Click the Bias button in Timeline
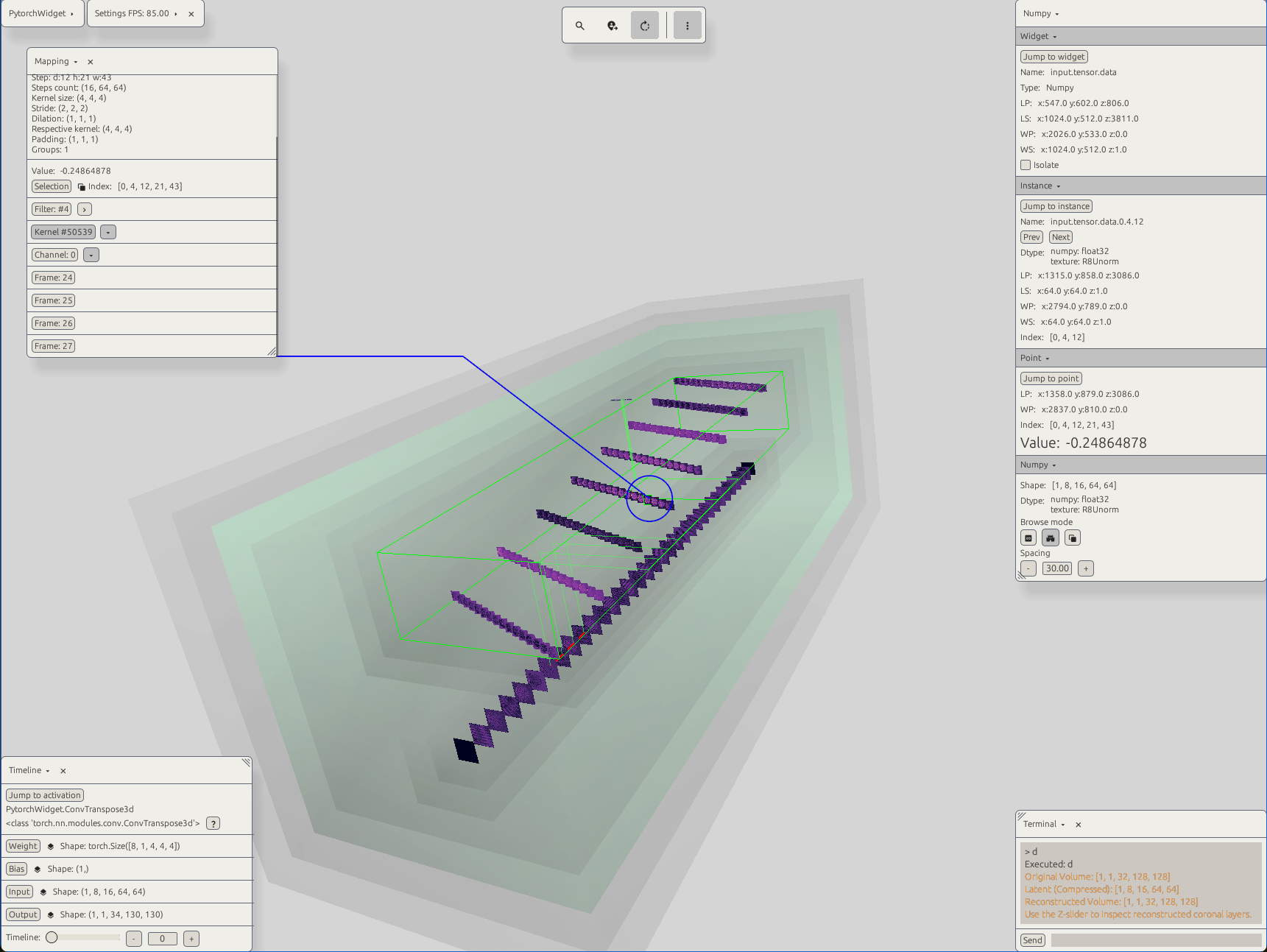This screenshot has height=952, width=1267. click(16, 870)
